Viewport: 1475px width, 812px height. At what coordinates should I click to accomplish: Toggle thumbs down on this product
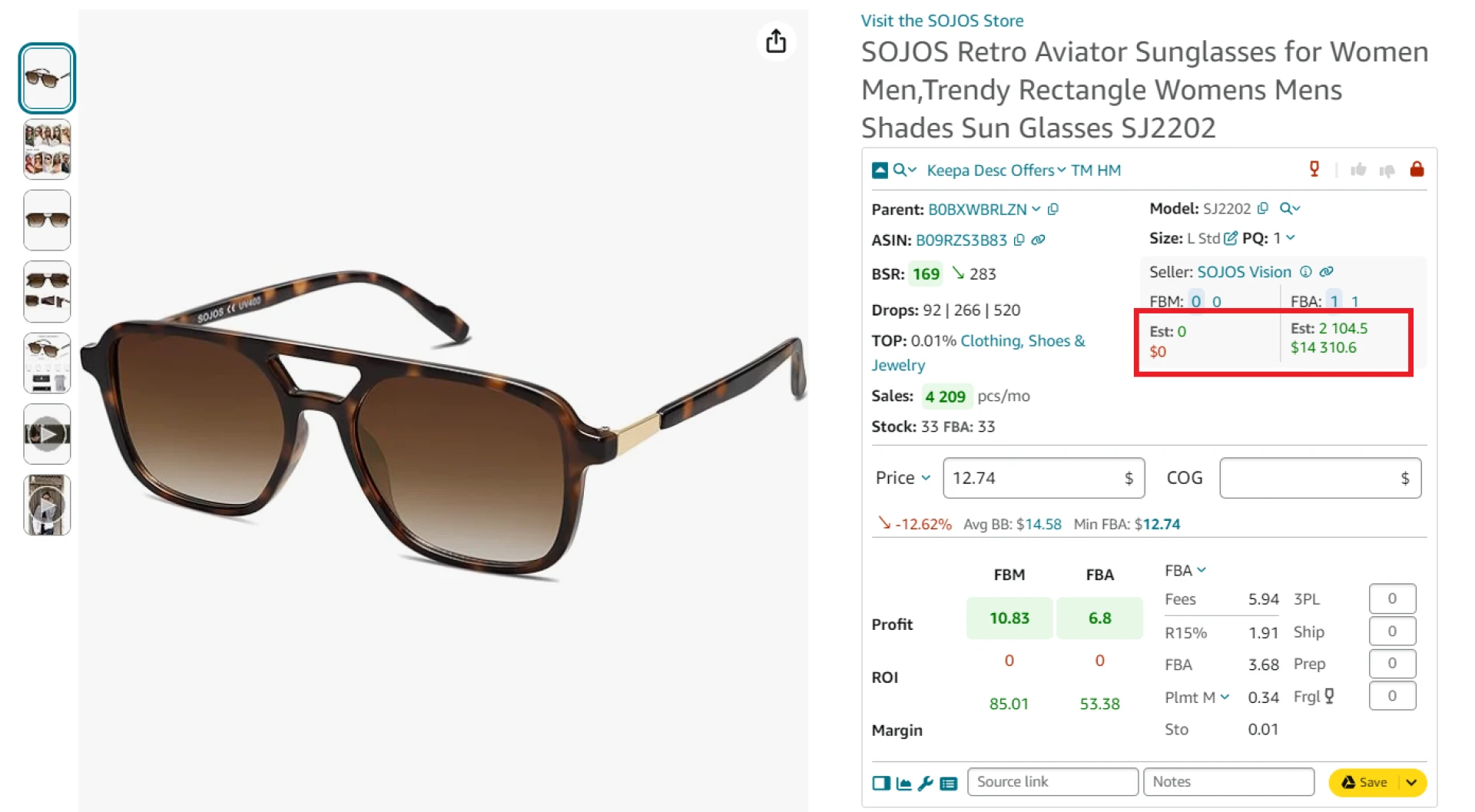click(1386, 170)
